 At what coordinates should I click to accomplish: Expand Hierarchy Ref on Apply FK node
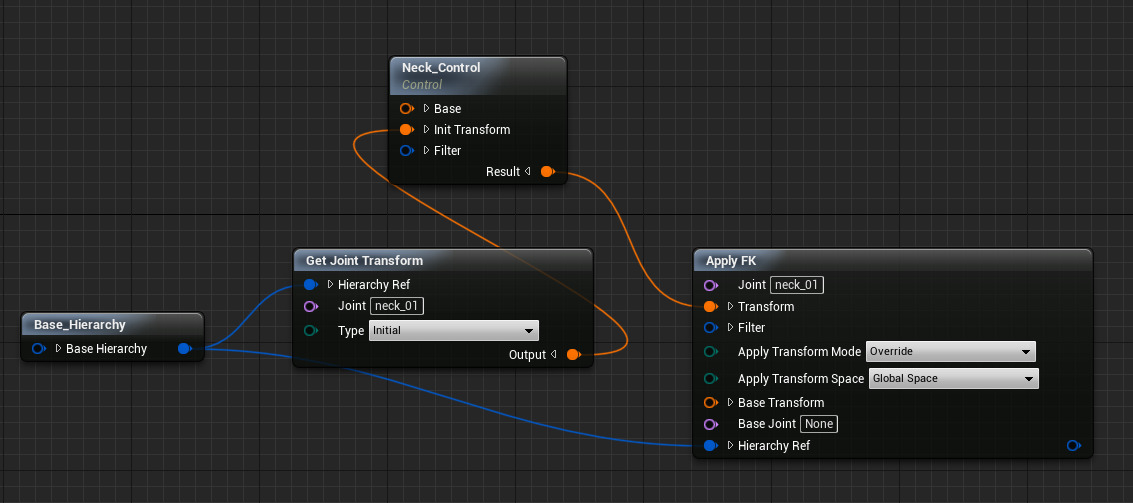coord(731,445)
